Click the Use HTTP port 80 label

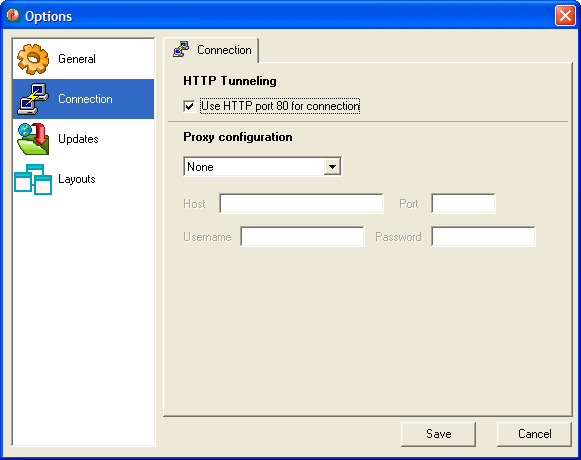point(280,106)
